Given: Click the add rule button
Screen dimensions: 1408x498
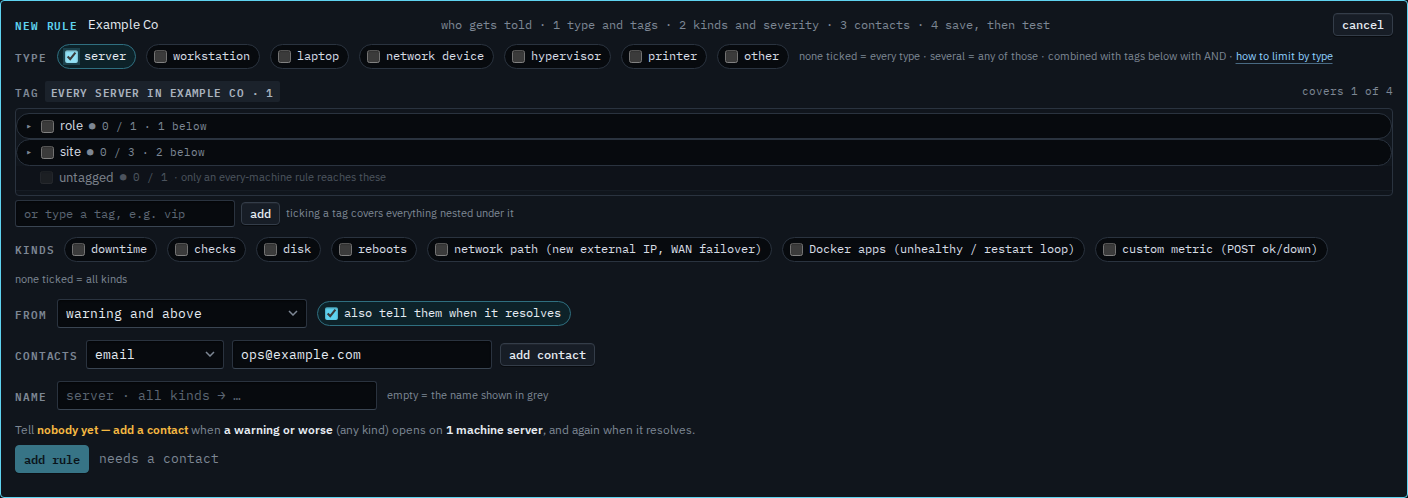Looking at the screenshot, I should (x=52, y=459).
